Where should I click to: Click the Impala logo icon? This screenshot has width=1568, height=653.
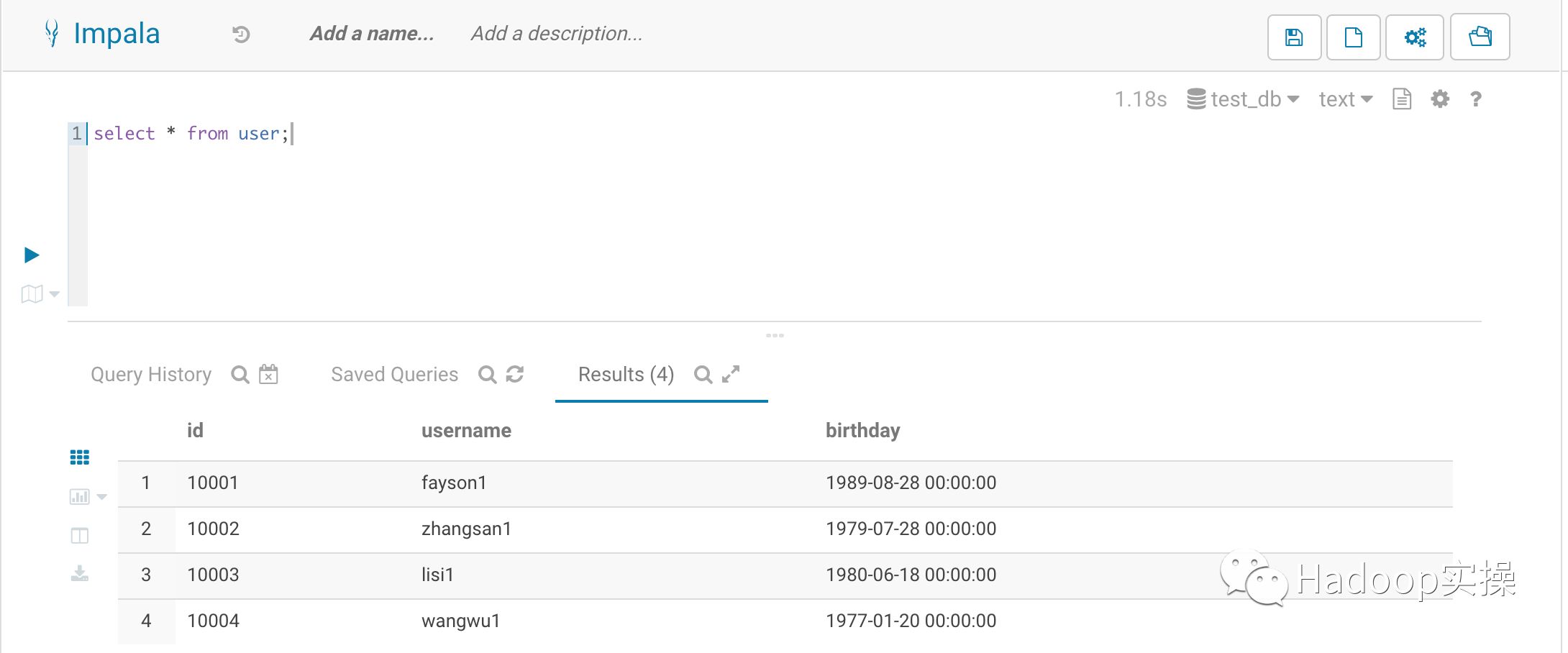pos(51,33)
